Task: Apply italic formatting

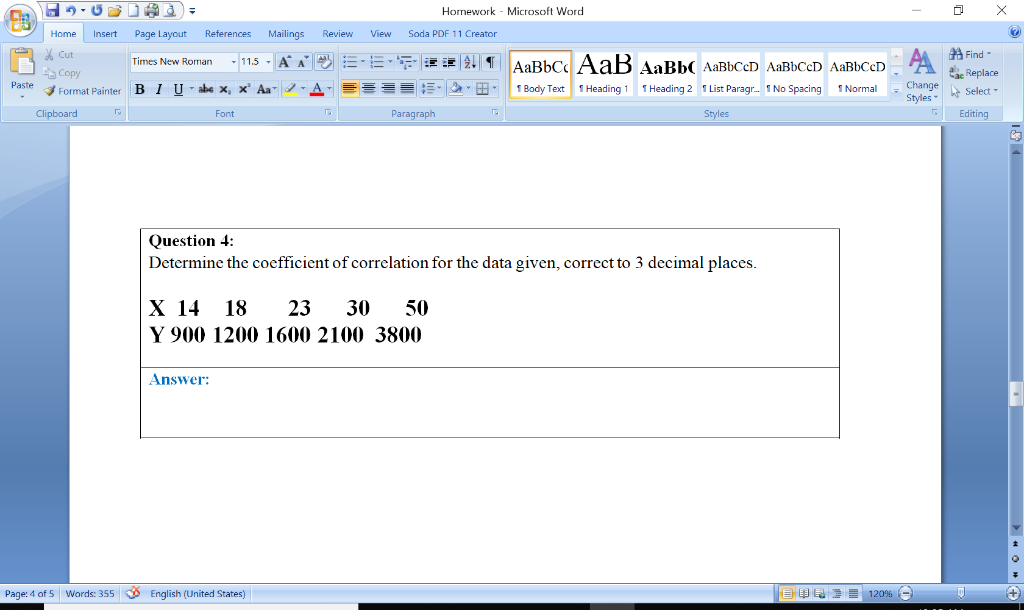Action: click(159, 88)
